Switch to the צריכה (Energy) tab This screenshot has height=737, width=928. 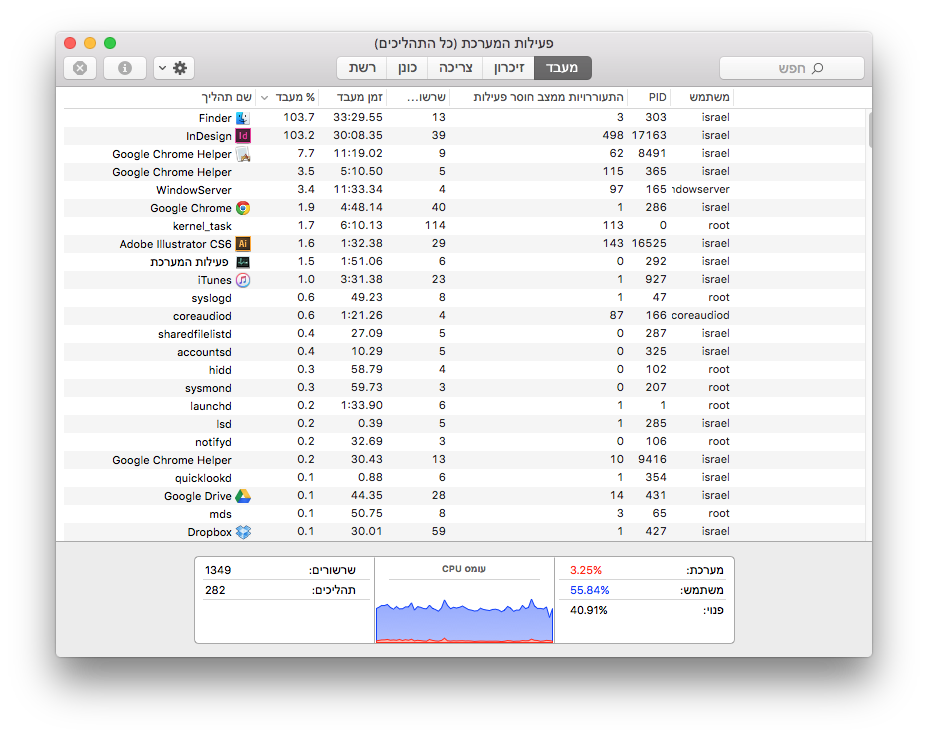pos(456,68)
